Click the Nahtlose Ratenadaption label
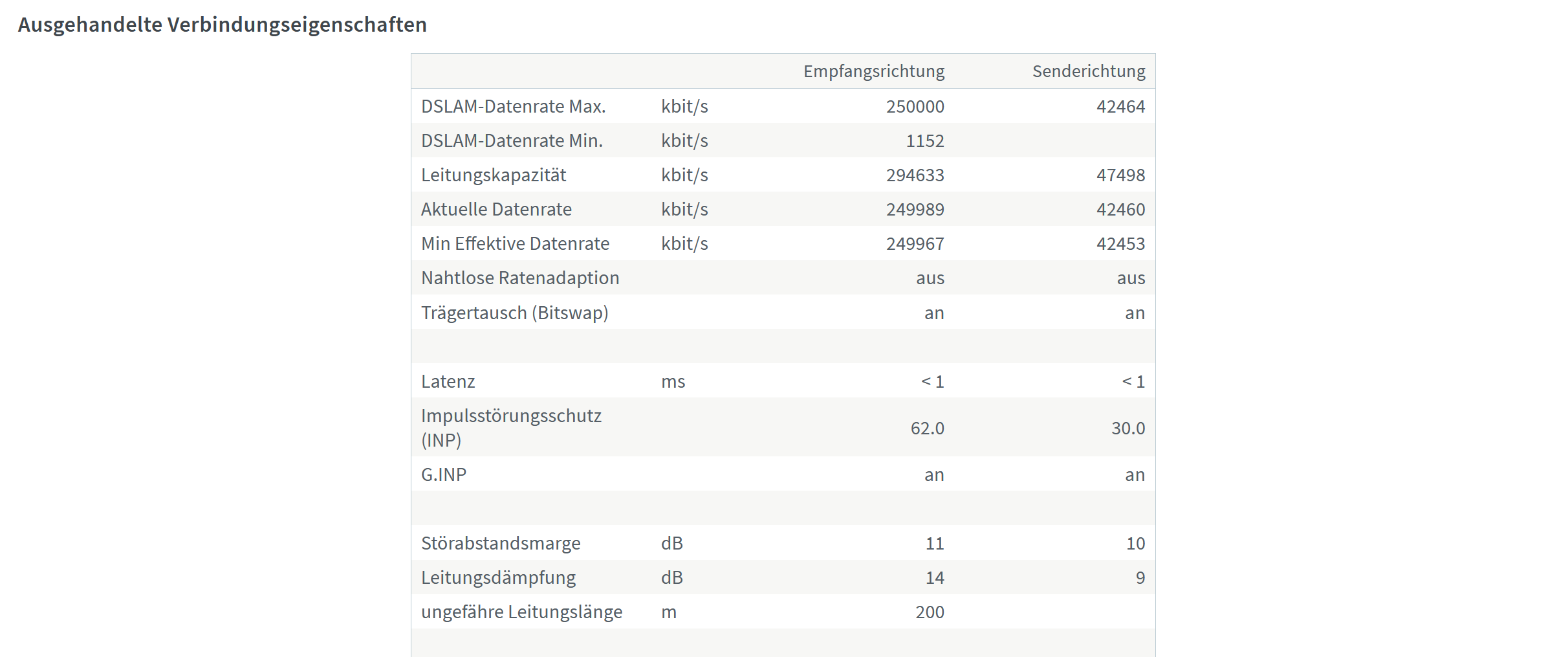 520,278
